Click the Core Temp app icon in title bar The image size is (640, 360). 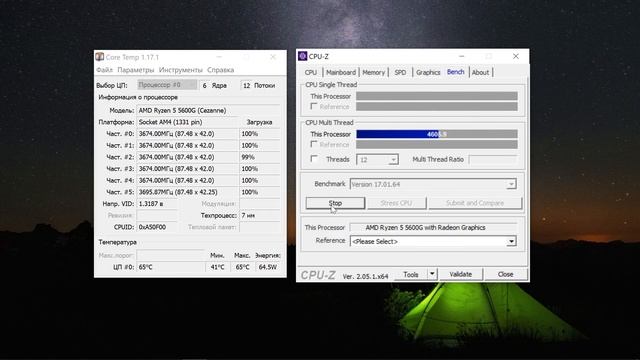(100, 57)
